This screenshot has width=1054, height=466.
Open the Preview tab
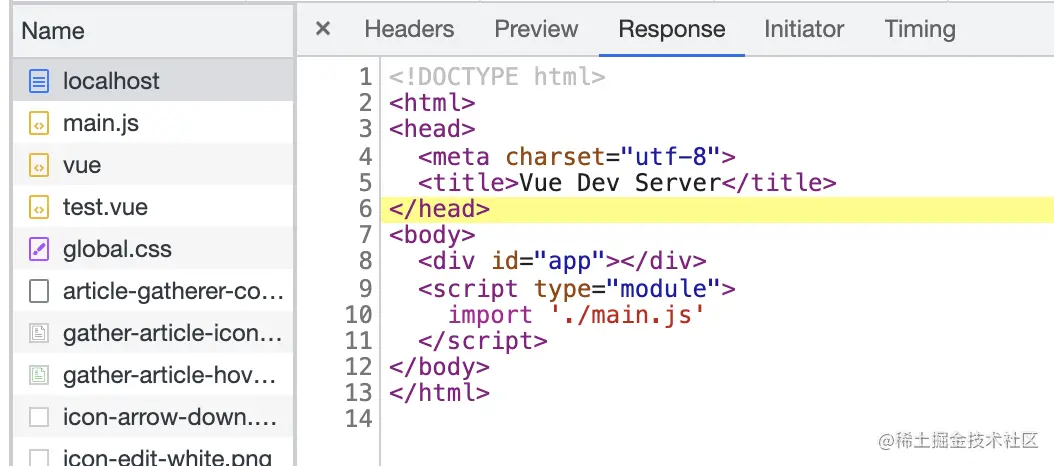pyautogui.click(x=536, y=29)
